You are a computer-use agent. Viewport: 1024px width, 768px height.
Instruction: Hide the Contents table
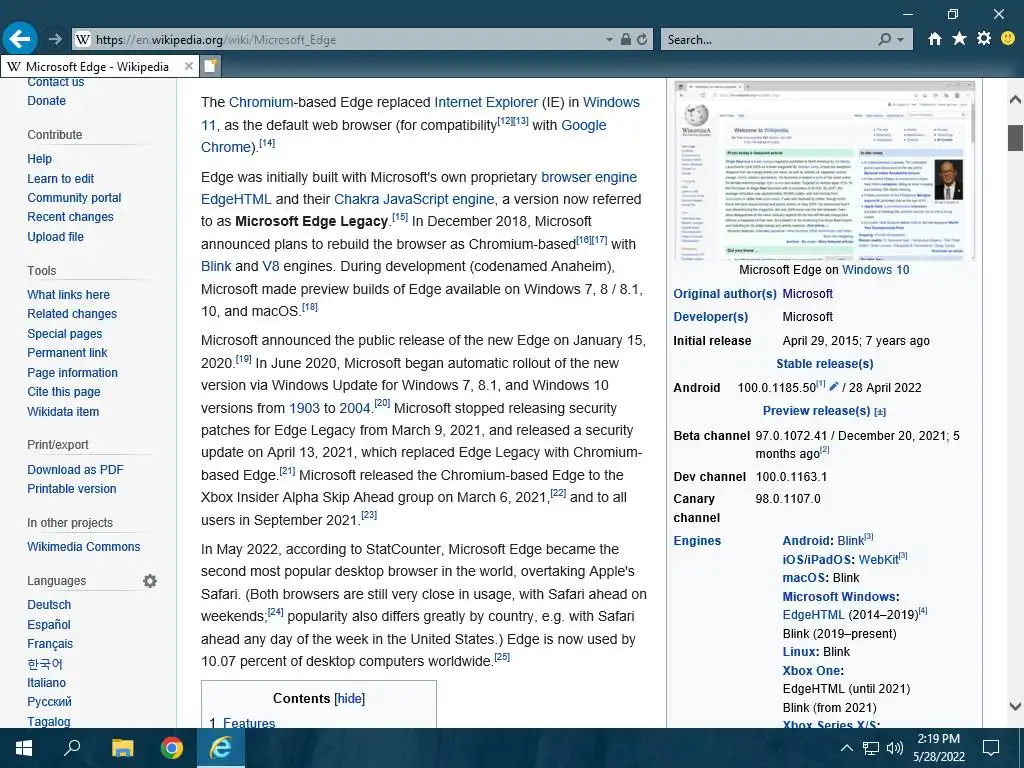pos(349,698)
